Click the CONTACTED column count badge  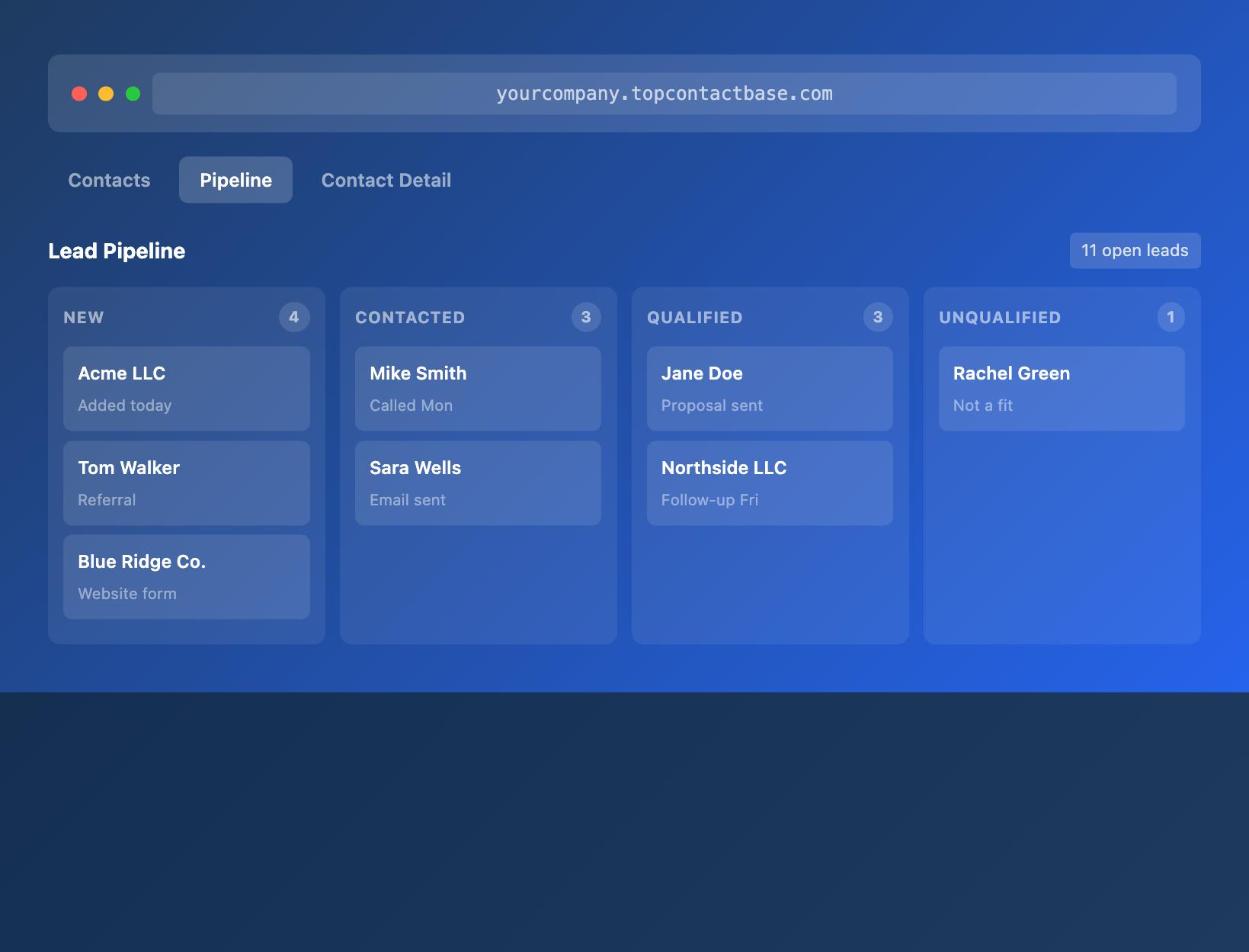(x=586, y=317)
